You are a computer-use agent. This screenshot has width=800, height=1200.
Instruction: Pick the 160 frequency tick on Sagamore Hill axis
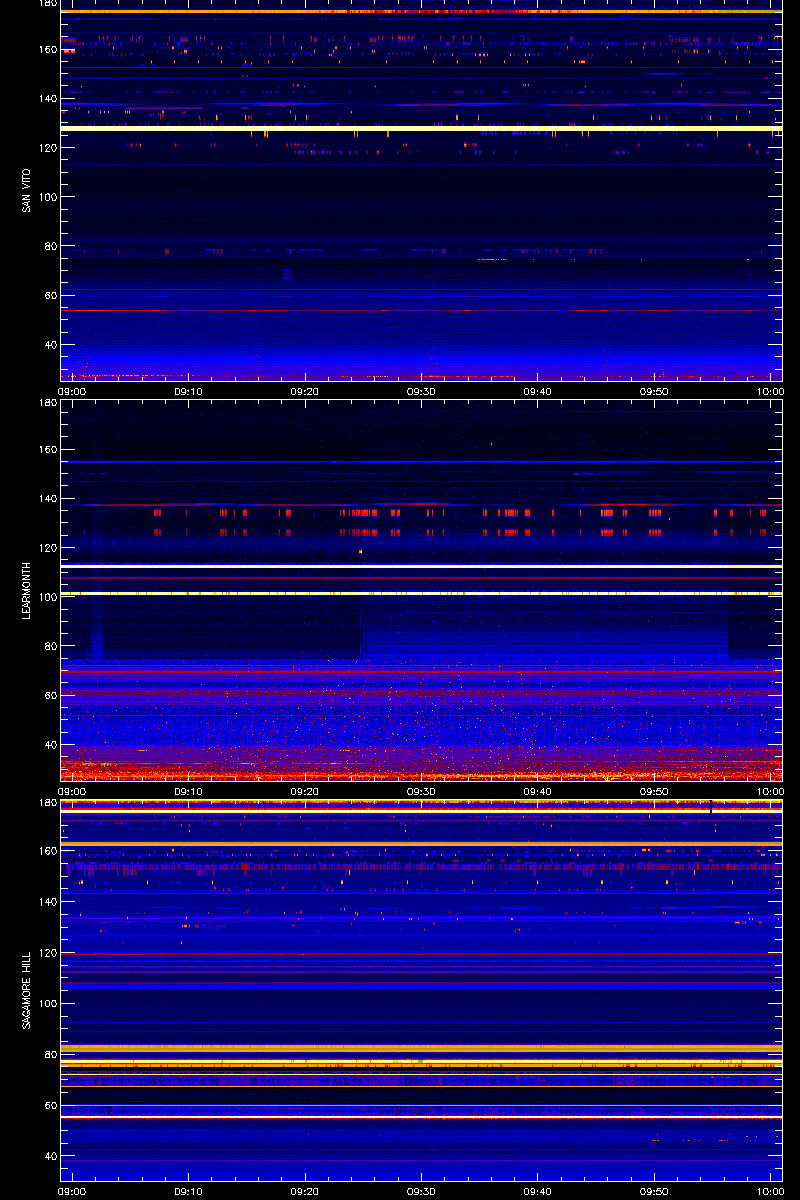click(x=46, y=852)
